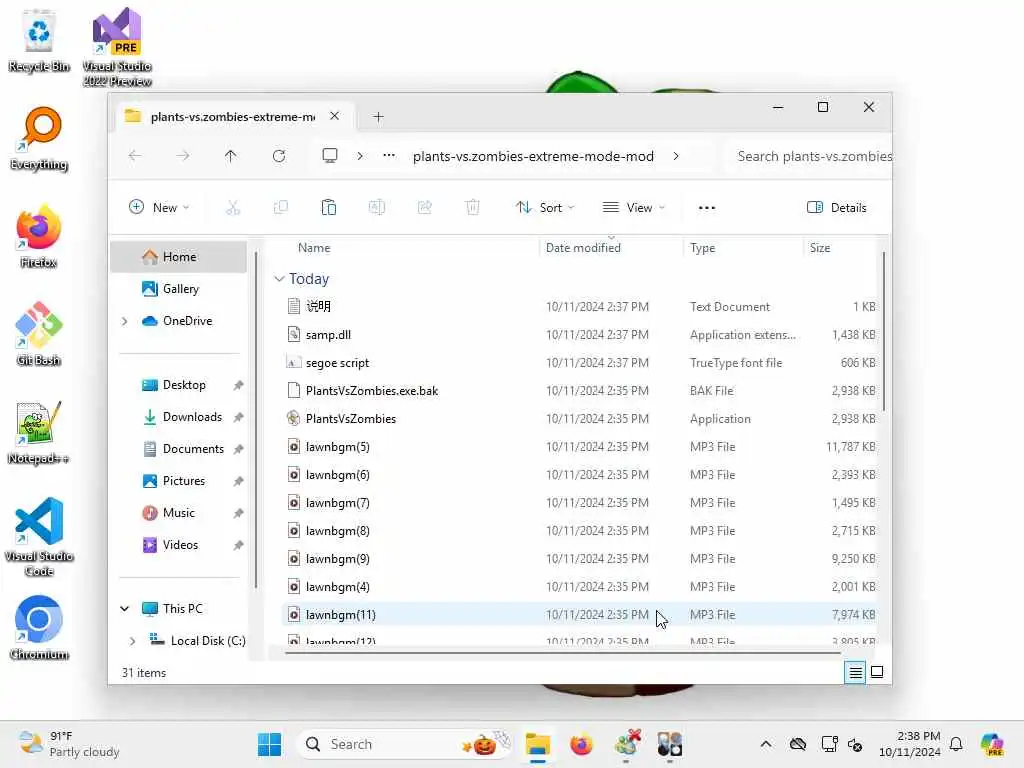
Task: Click the Share icon in toolbar
Action: tap(424, 208)
